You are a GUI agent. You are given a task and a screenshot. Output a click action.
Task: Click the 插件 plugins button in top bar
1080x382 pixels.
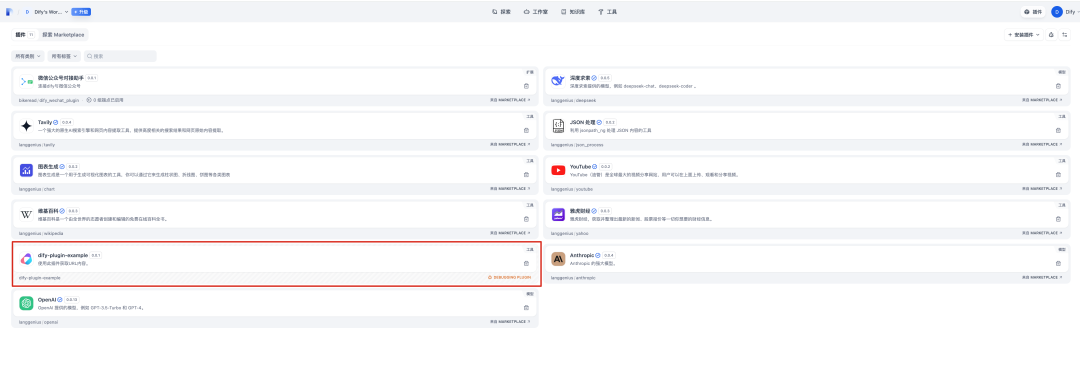click(x=1033, y=12)
